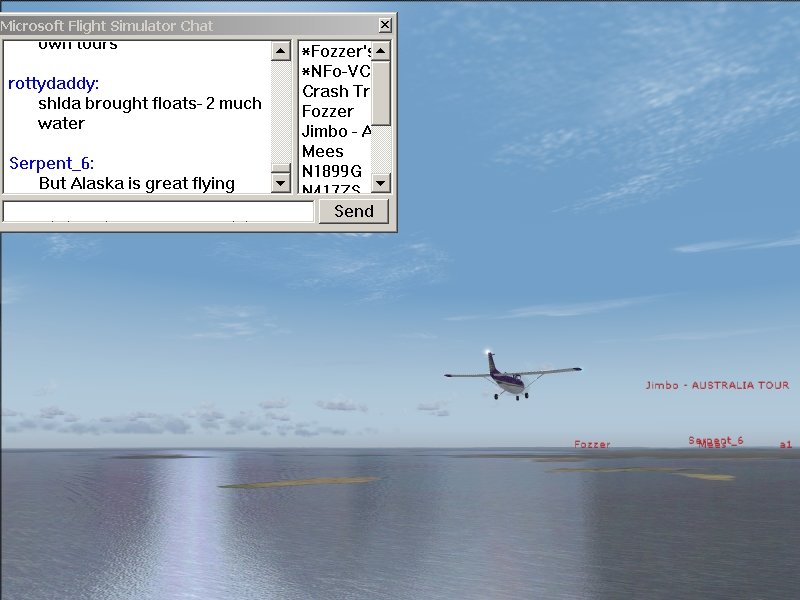Select Crash Tr entry in player list

(335, 91)
